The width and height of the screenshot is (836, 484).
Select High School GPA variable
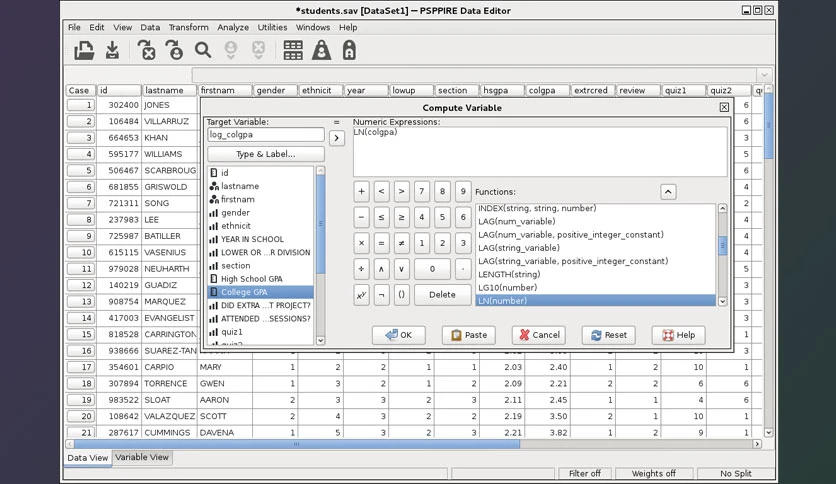pos(261,279)
